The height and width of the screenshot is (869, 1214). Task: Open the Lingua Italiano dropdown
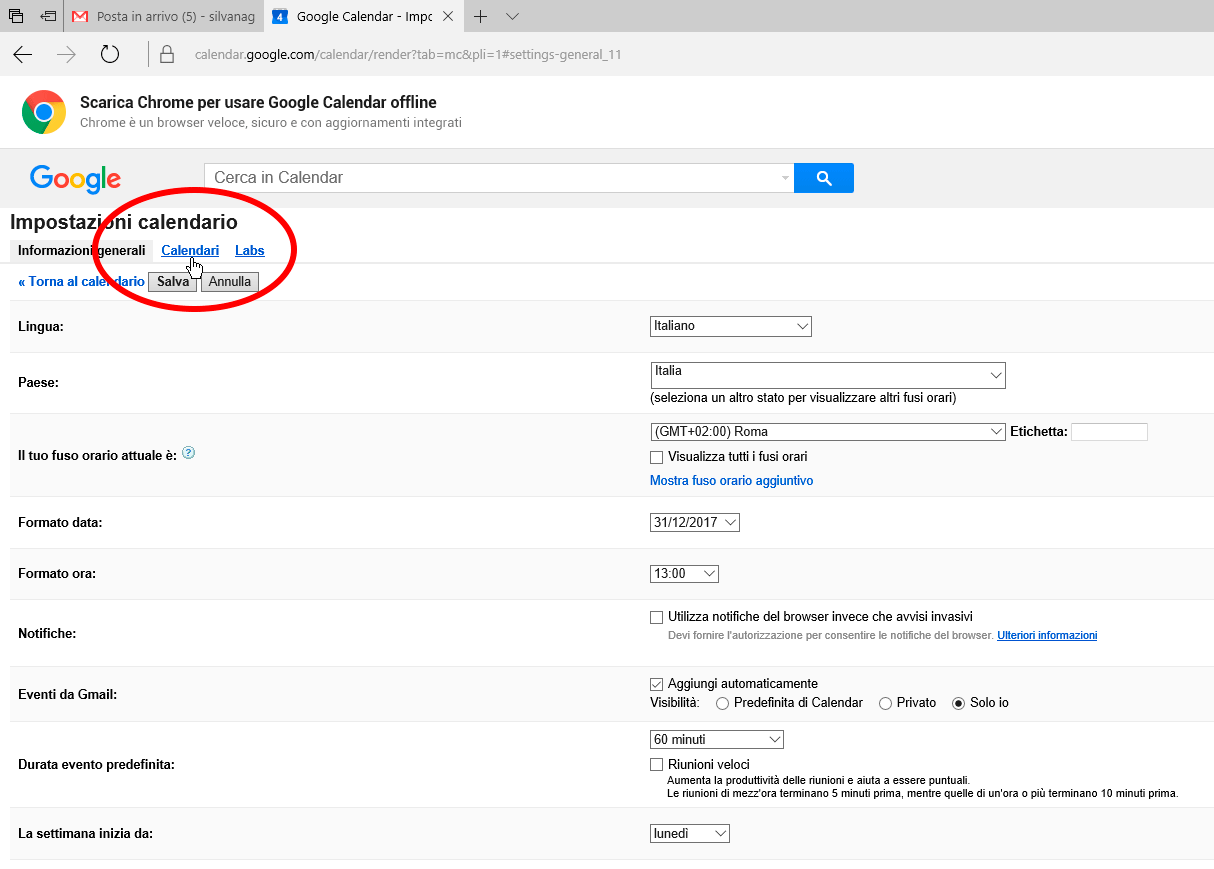click(731, 326)
